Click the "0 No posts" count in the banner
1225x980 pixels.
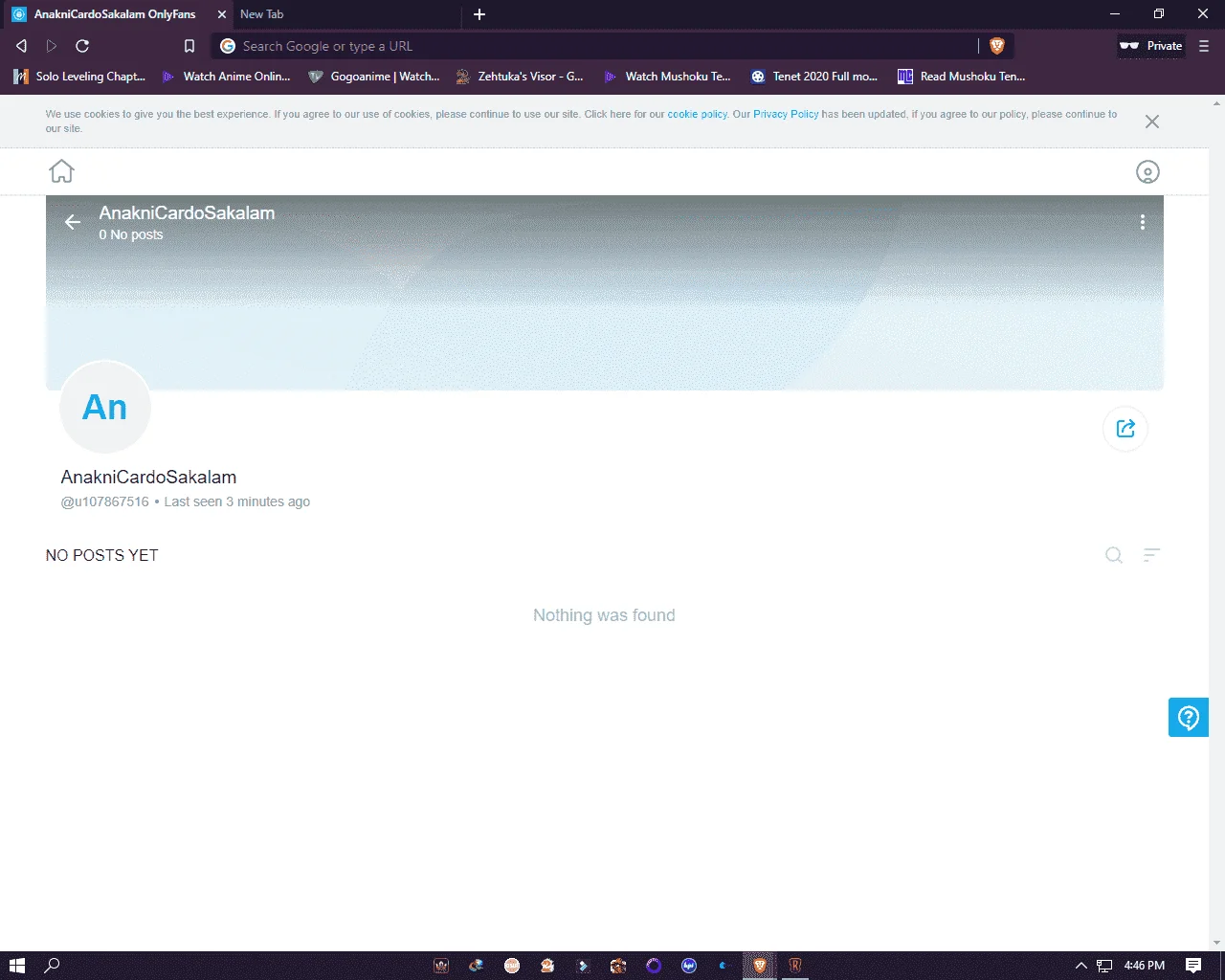click(131, 234)
